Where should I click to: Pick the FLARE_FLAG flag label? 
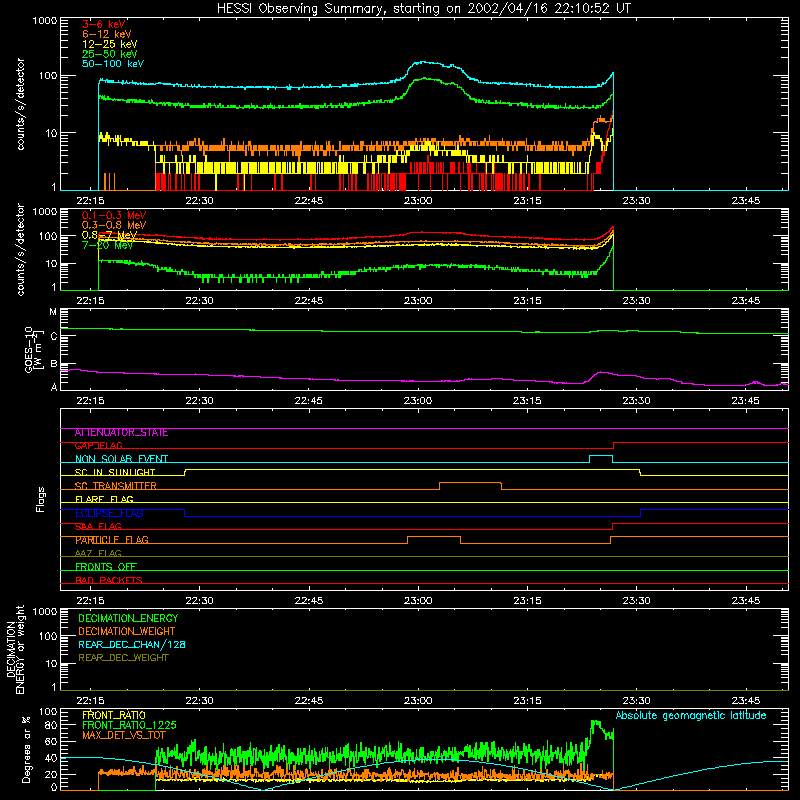104,499
